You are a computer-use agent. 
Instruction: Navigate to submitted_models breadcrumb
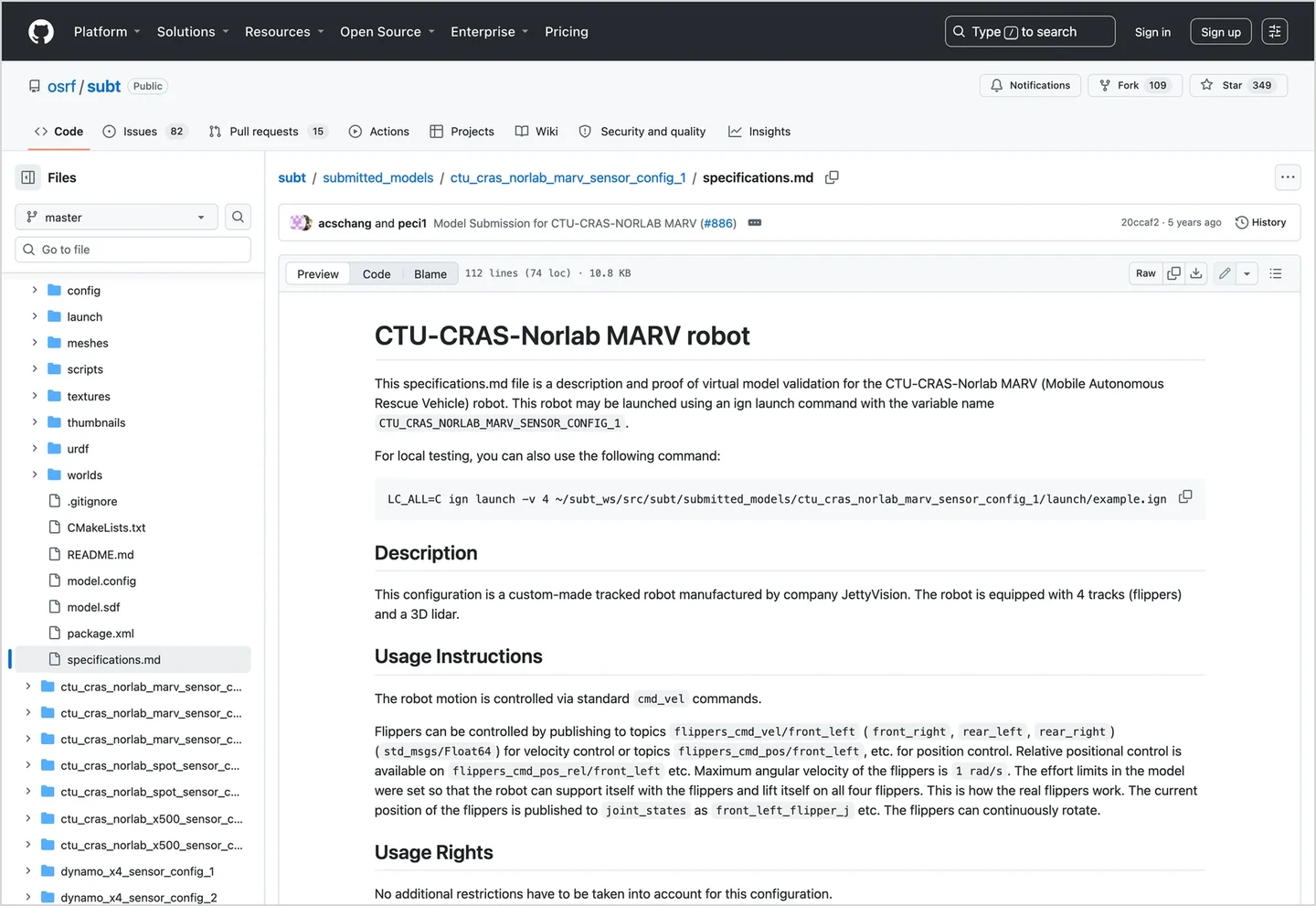[x=378, y=177]
